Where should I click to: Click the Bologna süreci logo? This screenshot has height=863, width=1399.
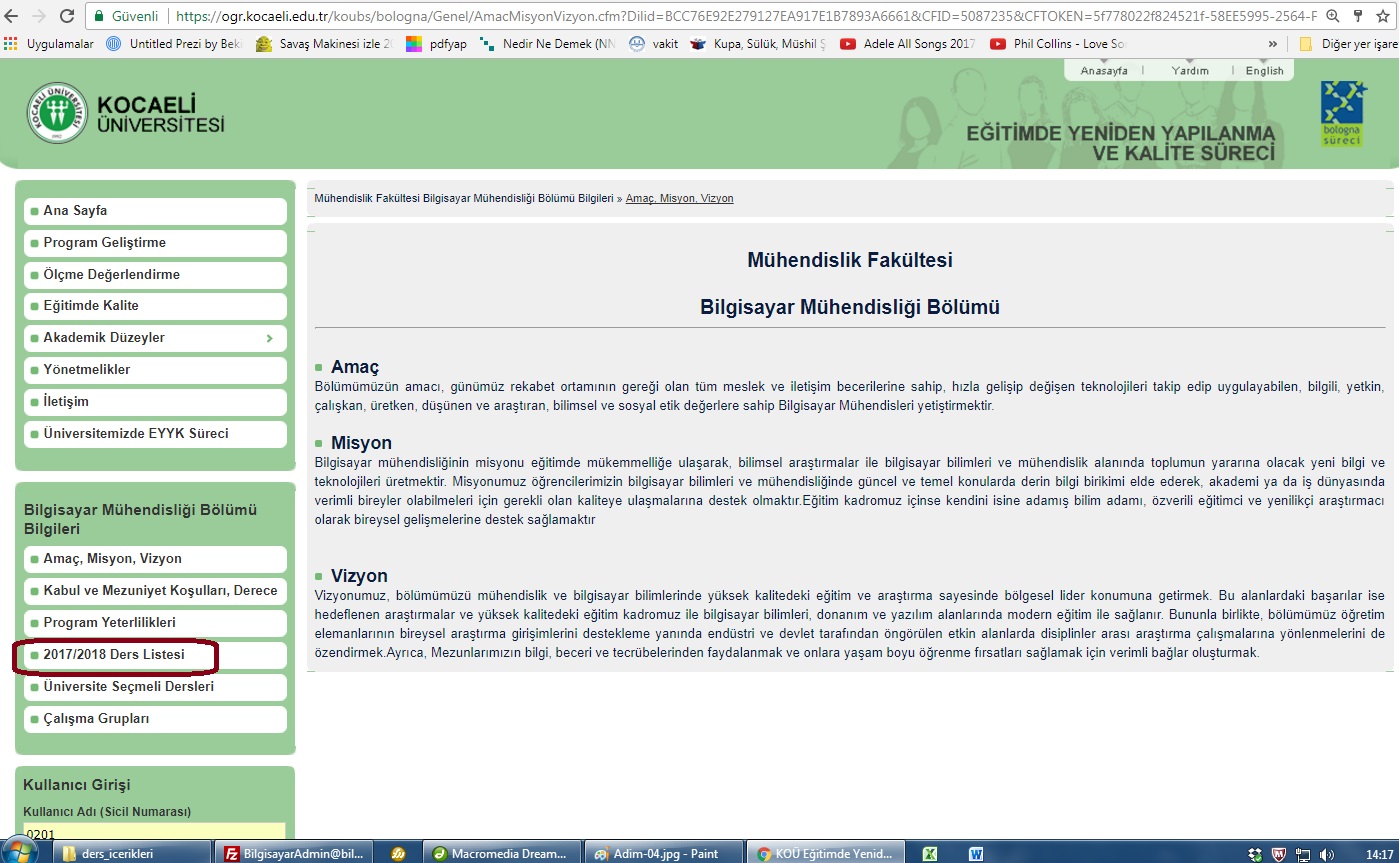point(1341,113)
